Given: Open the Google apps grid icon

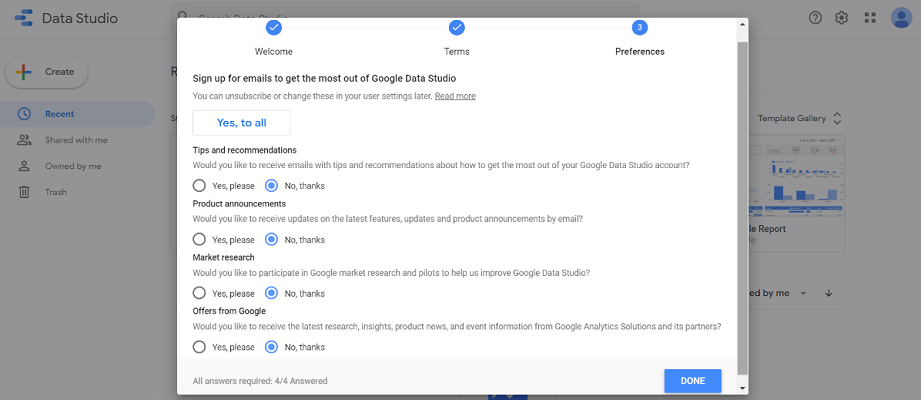Looking at the screenshot, I should pyautogui.click(x=870, y=18).
